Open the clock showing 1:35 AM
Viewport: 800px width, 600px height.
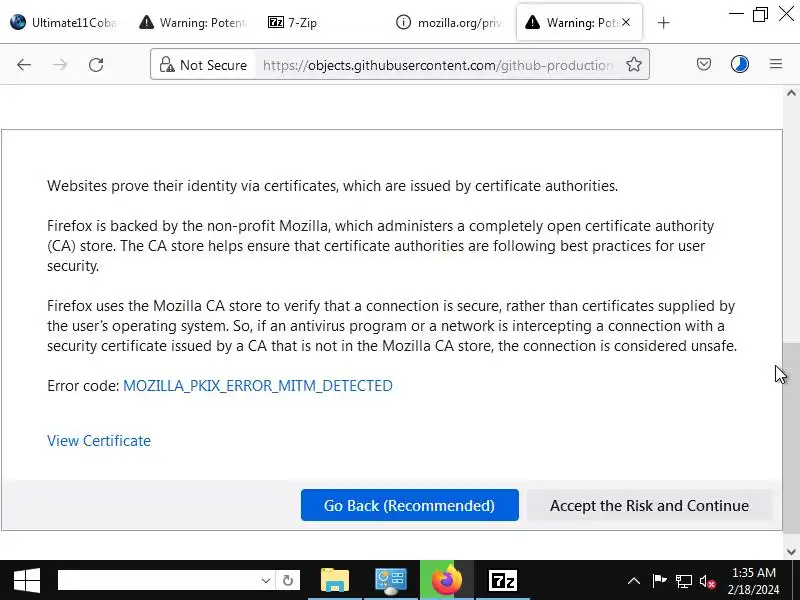click(x=754, y=581)
